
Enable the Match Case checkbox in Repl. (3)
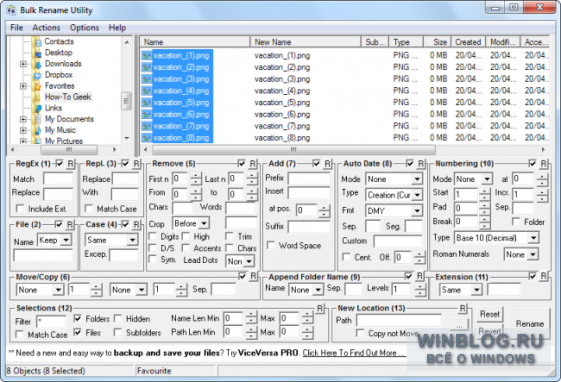(x=89, y=209)
